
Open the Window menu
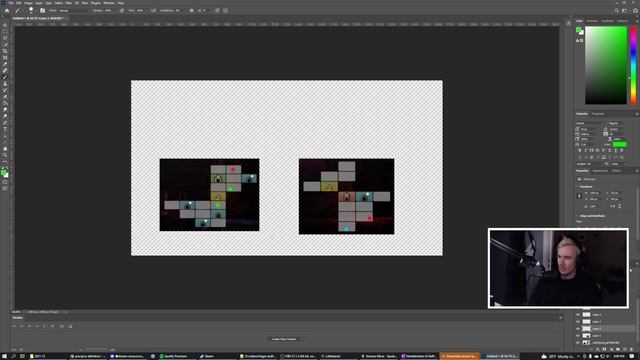click(109, 3)
